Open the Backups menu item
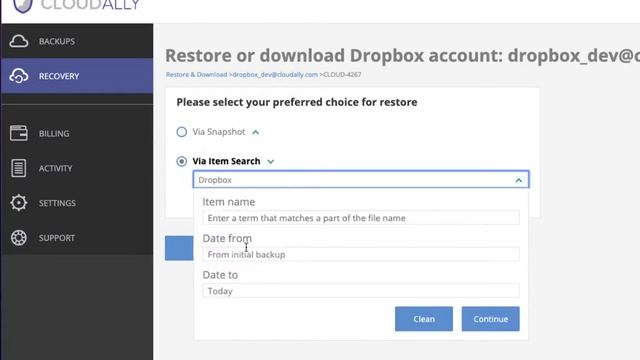Image resolution: width=640 pixels, height=360 pixels. click(77, 41)
